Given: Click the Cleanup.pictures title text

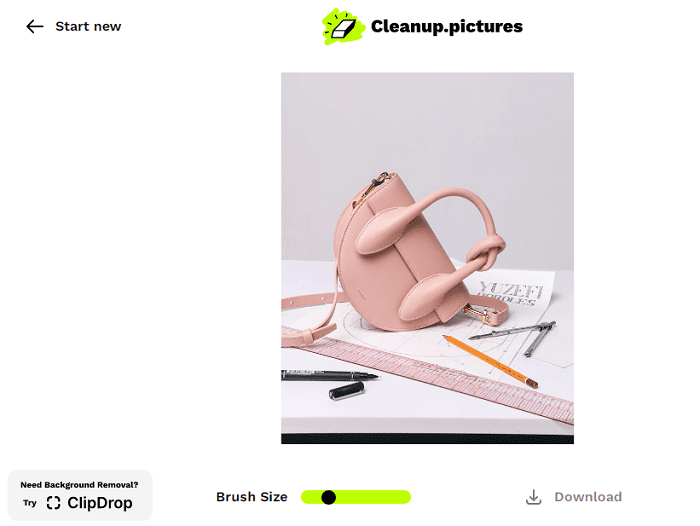Looking at the screenshot, I should pyautogui.click(x=446, y=26).
